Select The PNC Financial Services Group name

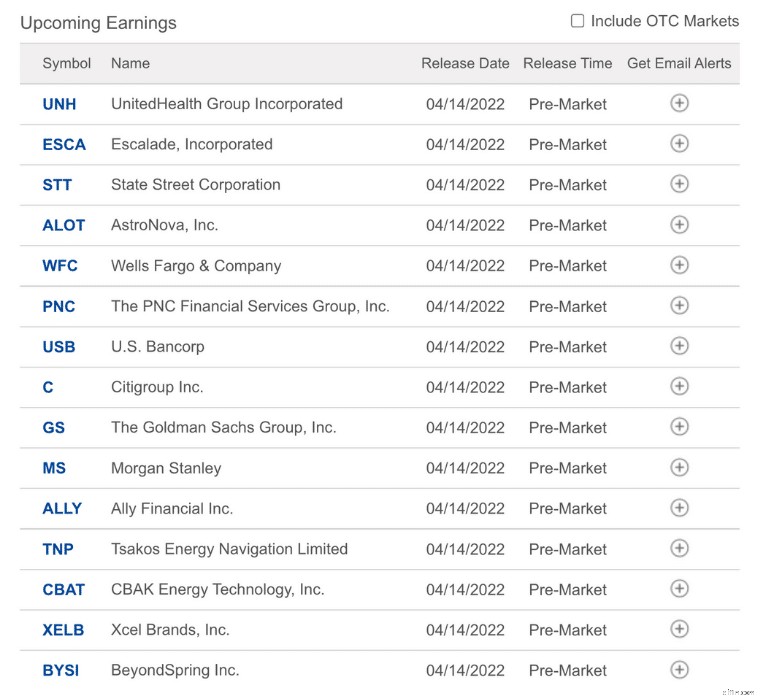pyautogui.click(x=250, y=306)
